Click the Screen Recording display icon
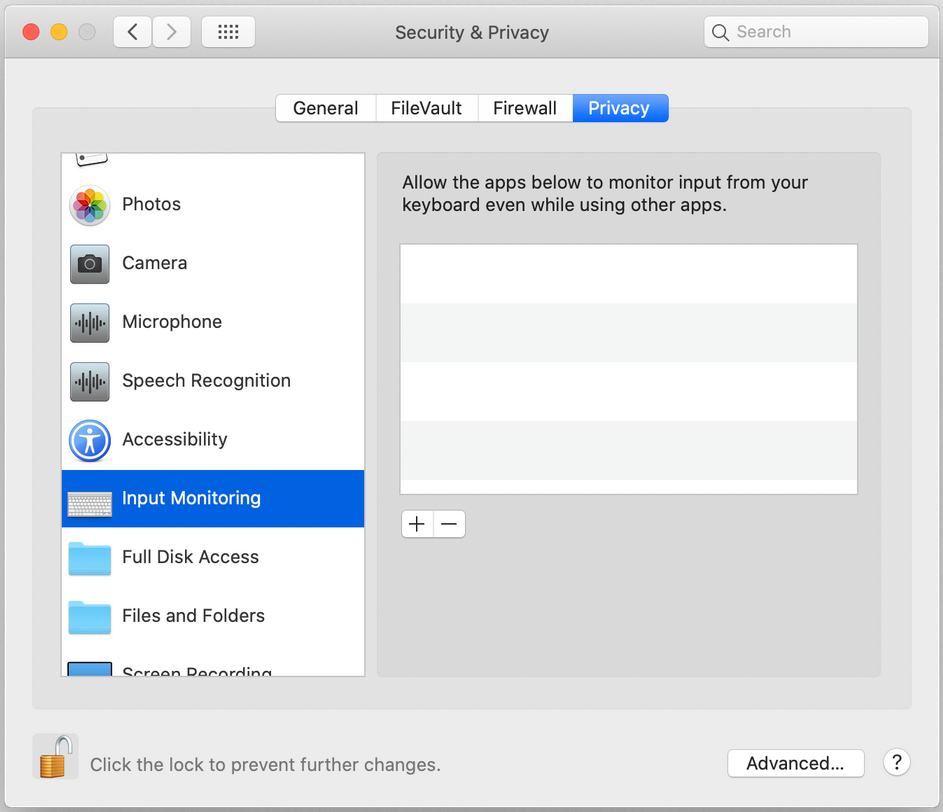Image resolution: width=943 pixels, height=812 pixels. click(90, 669)
